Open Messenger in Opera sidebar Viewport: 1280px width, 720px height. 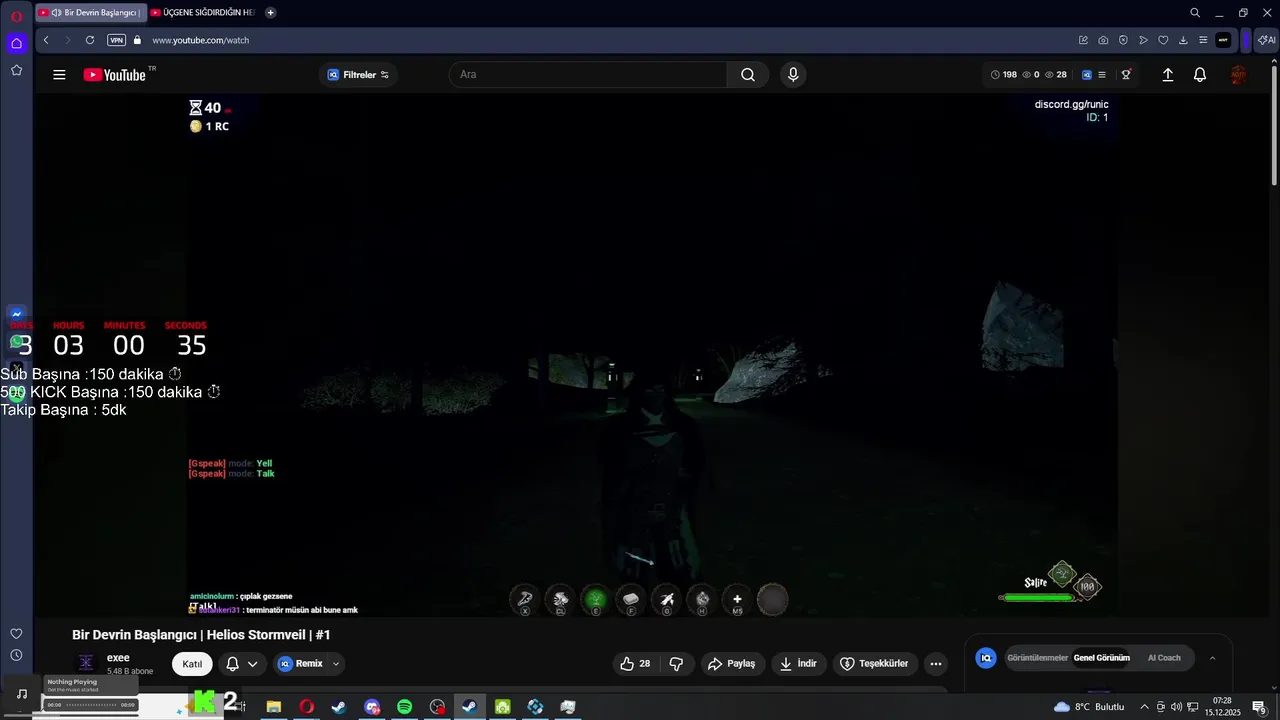[x=16, y=314]
